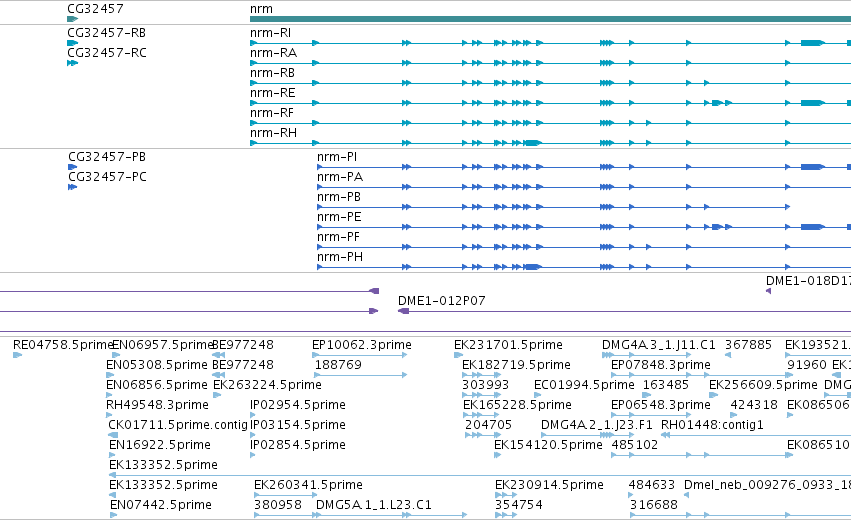Viewport: 851px width, 520px height.
Task: Click the EK263224.5prime EST label
Action: (268, 385)
